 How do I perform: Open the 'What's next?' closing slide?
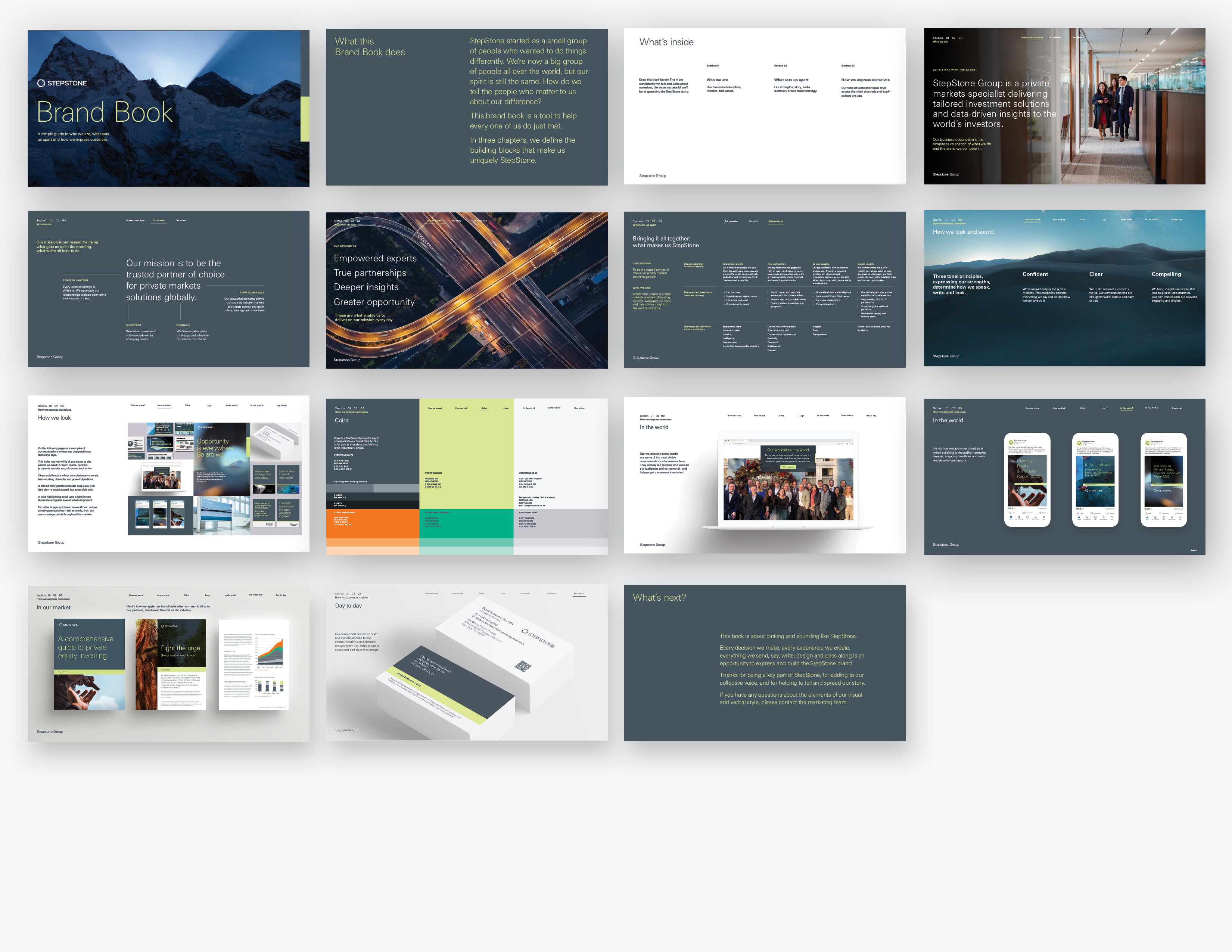click(x=764, y=663)
